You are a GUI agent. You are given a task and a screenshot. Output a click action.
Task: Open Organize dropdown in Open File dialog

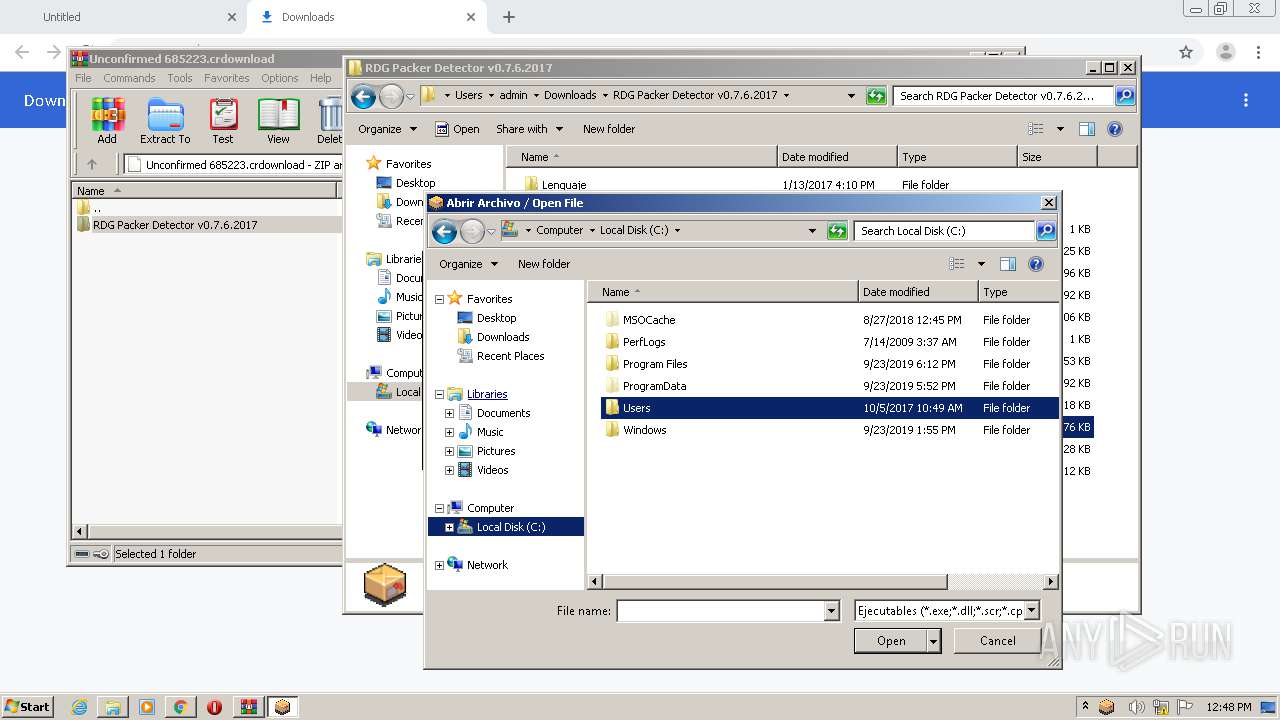pos(468,264)
